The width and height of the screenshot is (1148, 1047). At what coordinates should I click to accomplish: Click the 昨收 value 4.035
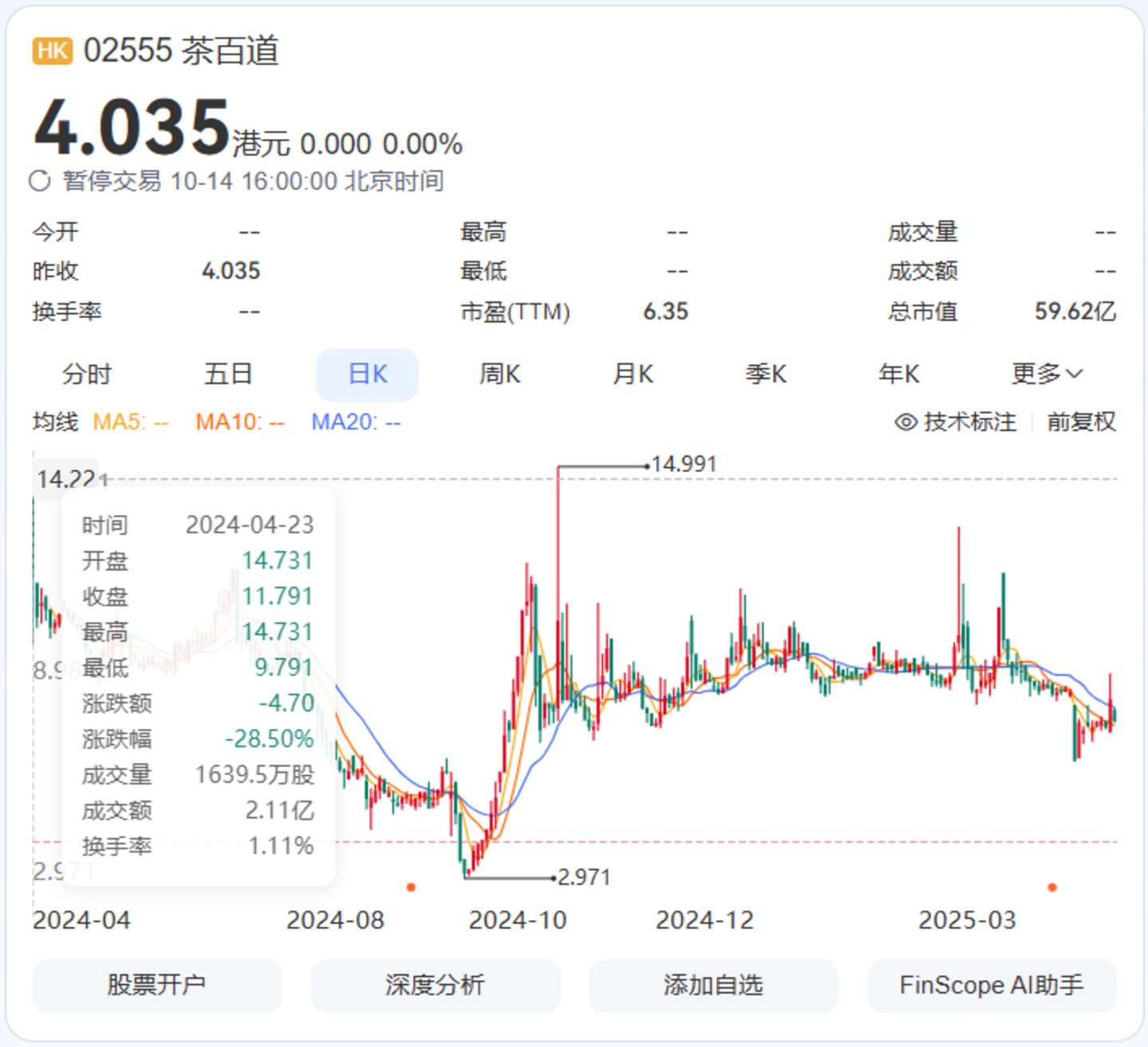coord(231,271)
